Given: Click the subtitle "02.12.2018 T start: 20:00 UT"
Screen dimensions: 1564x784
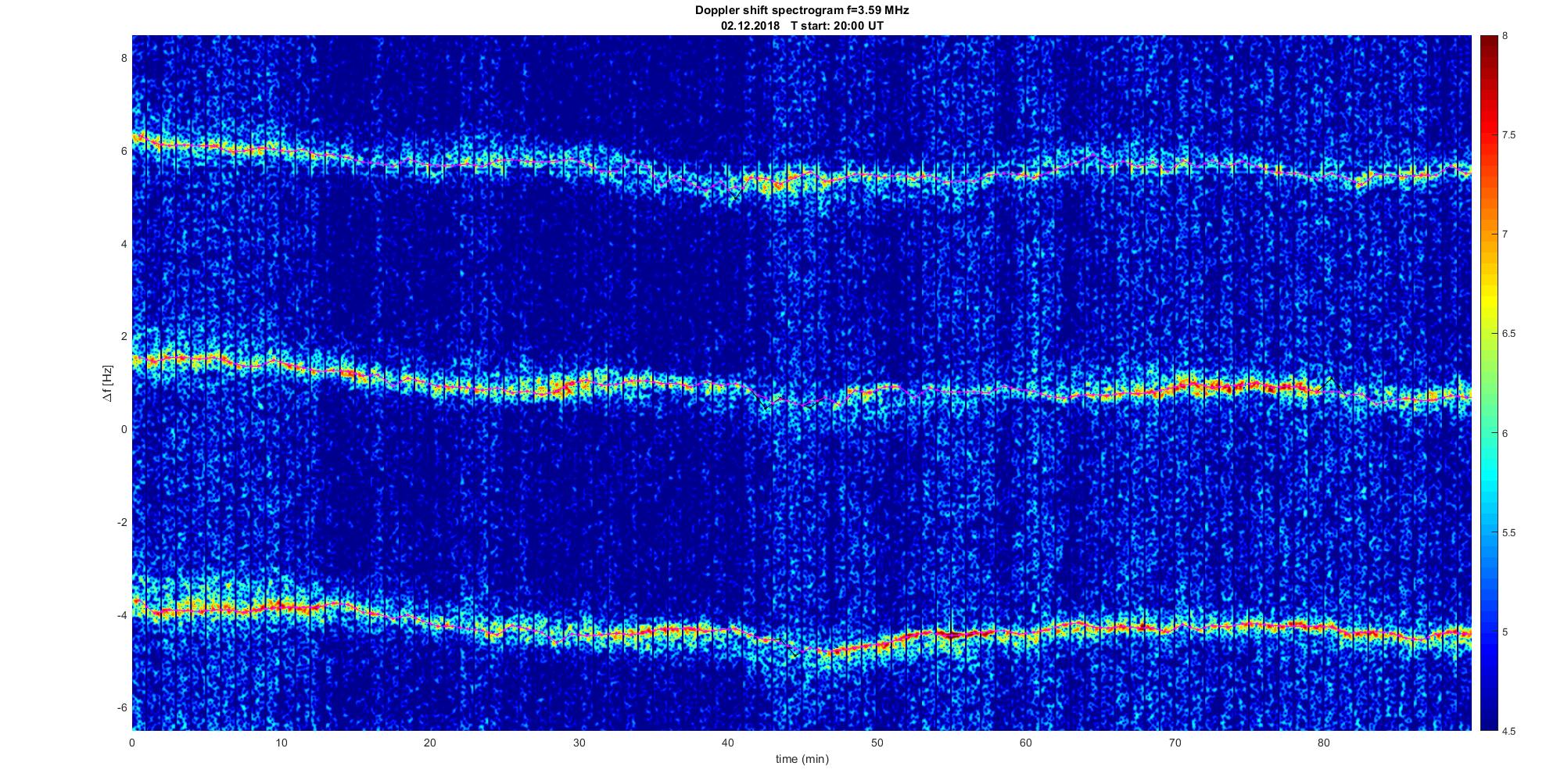Looking at the screenshot, I should pyautogui.click(x=802, y=26).
